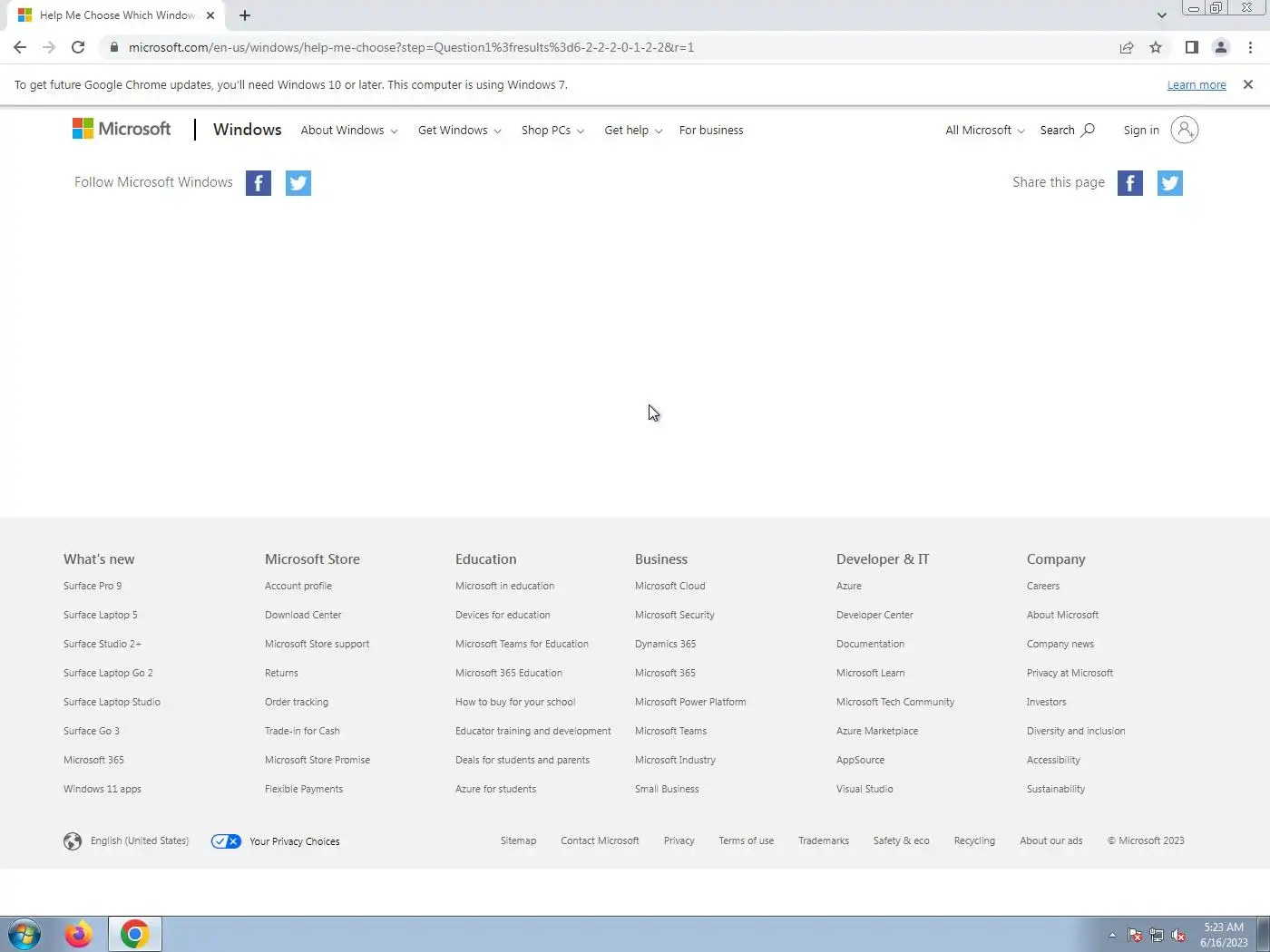Open Windows 11 apps link
1270x952 pixels.
pos(103,789)
